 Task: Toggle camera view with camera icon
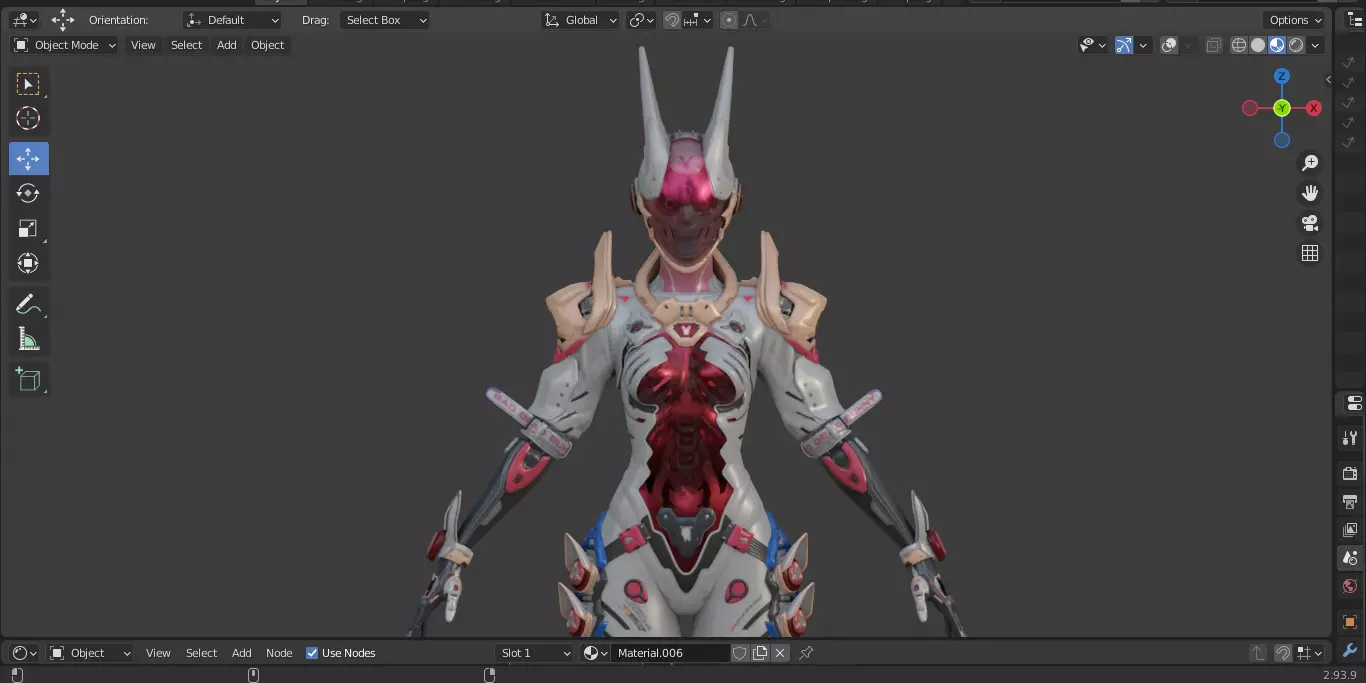[x=1310, y=223]
